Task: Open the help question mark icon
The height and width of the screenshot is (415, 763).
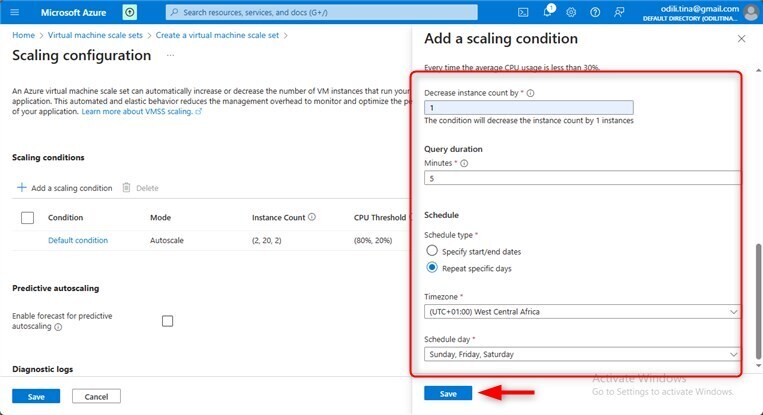Action: (x=595, y=12)
